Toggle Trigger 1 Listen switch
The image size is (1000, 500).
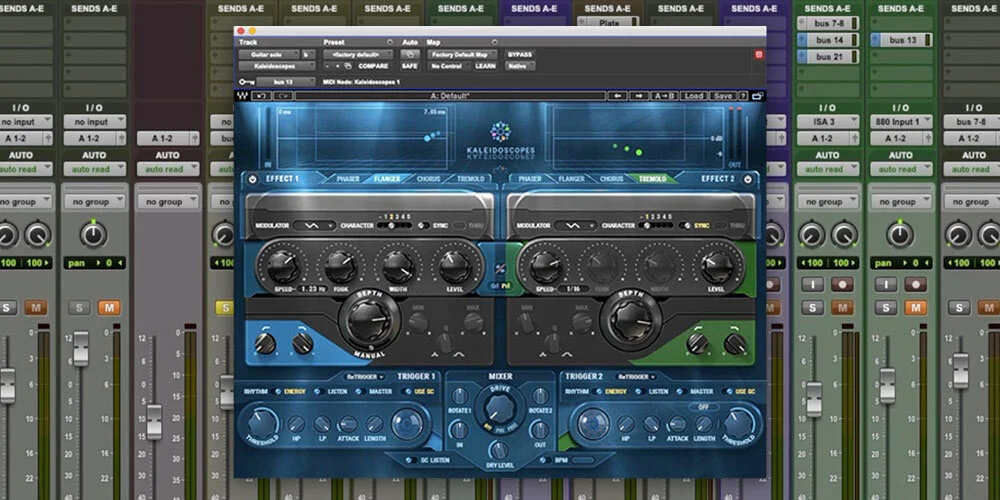320,392
